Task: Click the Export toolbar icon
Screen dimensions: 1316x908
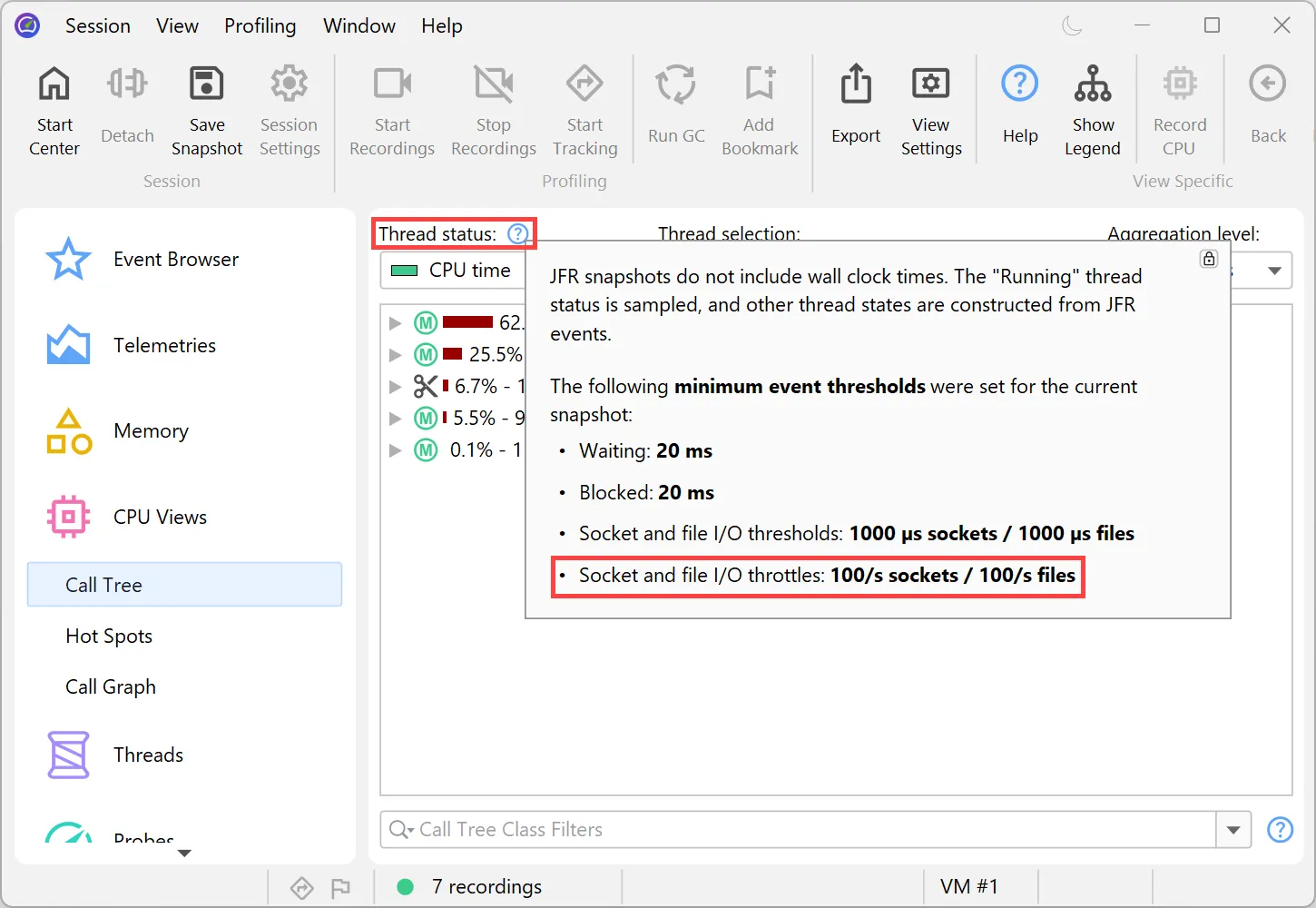Action: point(855,84)
